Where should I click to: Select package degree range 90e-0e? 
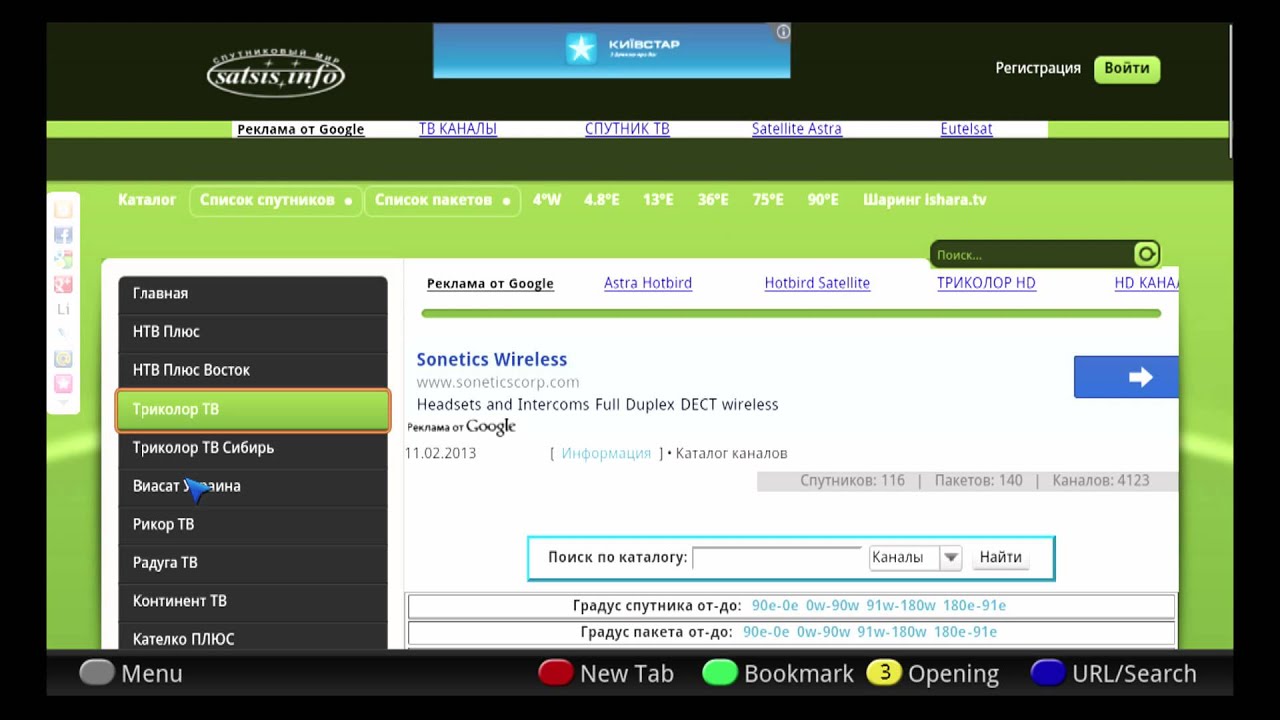point(766,632)
